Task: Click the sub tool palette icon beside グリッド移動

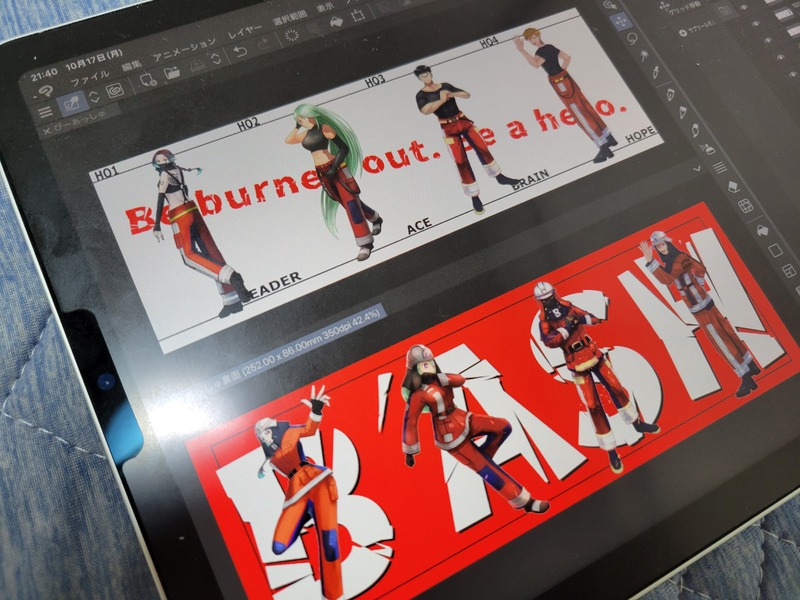Action: 724,10
